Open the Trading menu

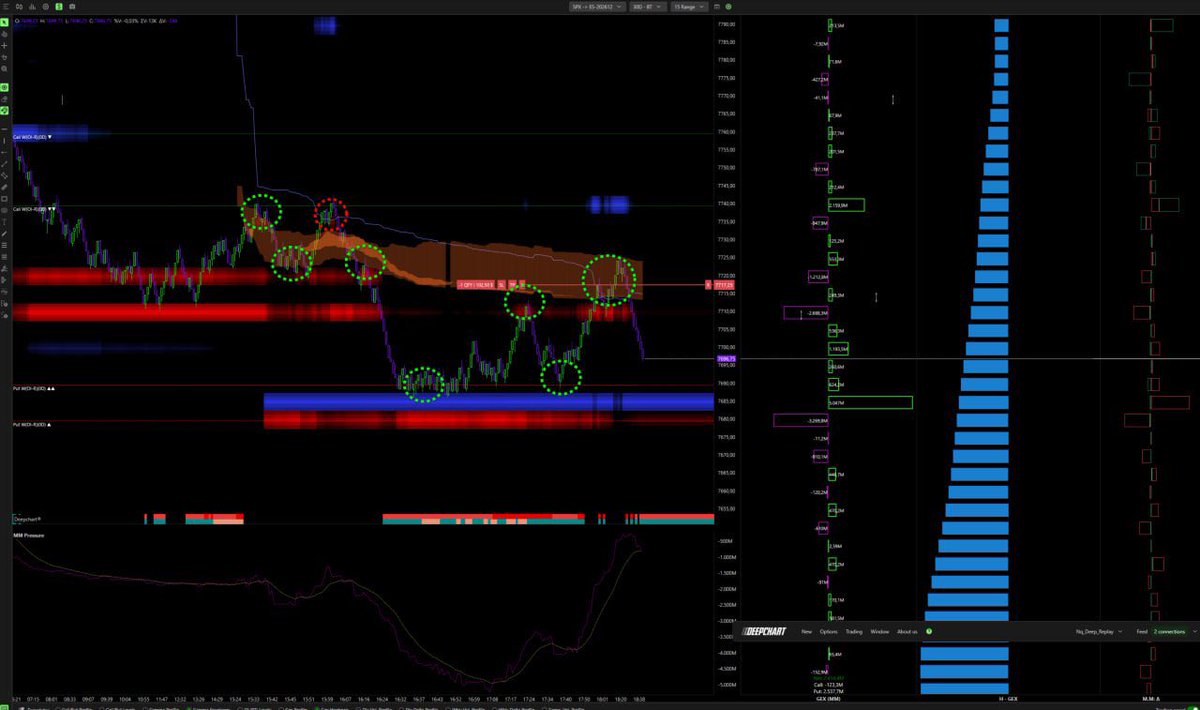[854, 632]
